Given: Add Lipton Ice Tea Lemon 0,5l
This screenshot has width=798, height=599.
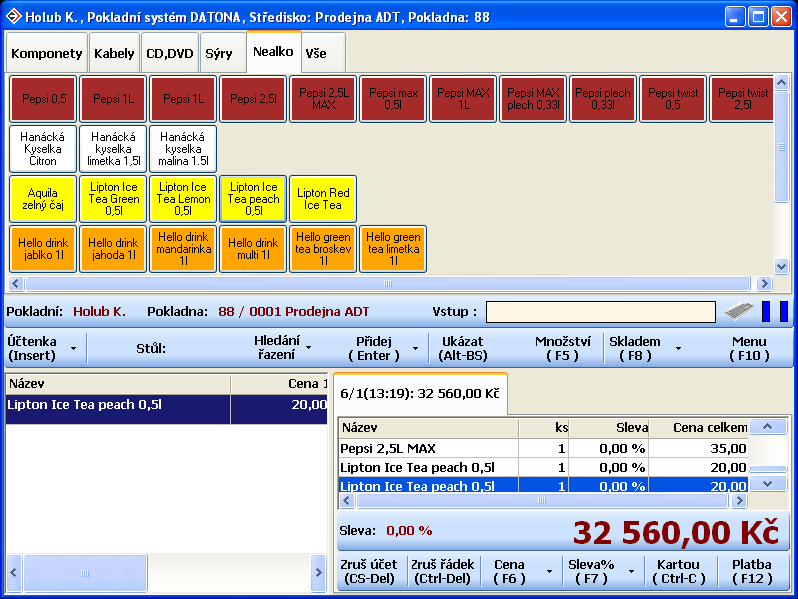Looking at the screenshot, I should pos(183,198).
